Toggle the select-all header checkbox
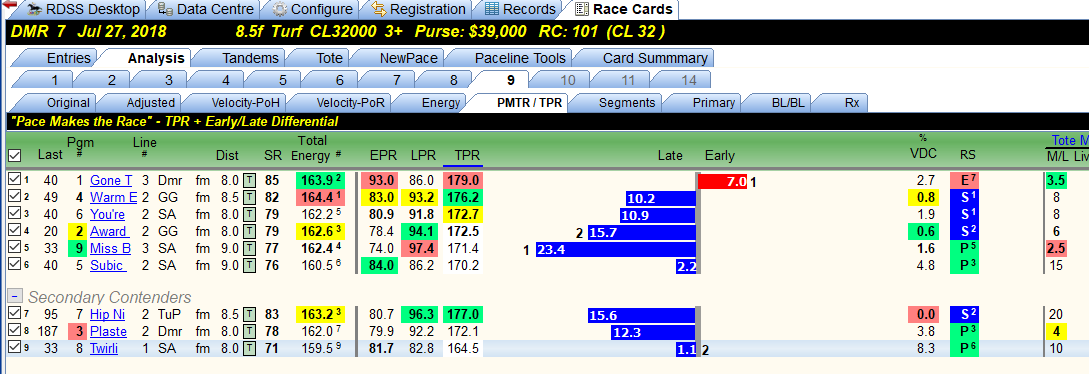Image resolution: width=1089 pixels, height=374 pixels. 14,156
